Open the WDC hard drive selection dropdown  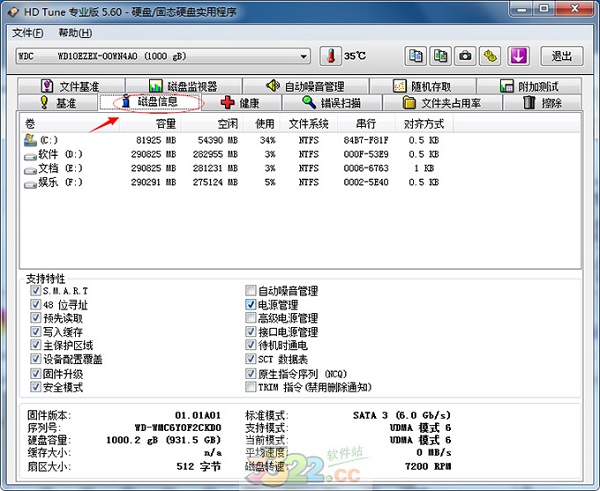[x=303, y=56]
